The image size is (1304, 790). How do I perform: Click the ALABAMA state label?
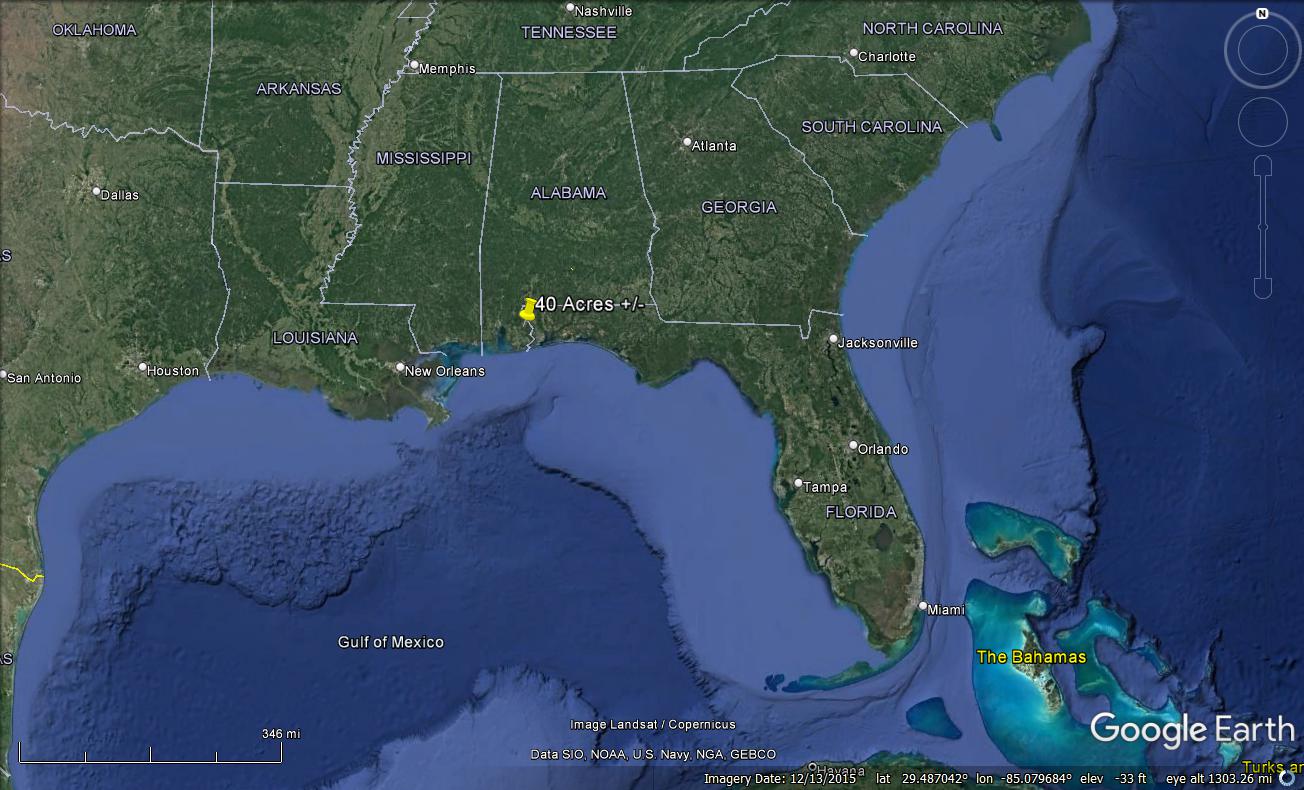tap(568, 193)
